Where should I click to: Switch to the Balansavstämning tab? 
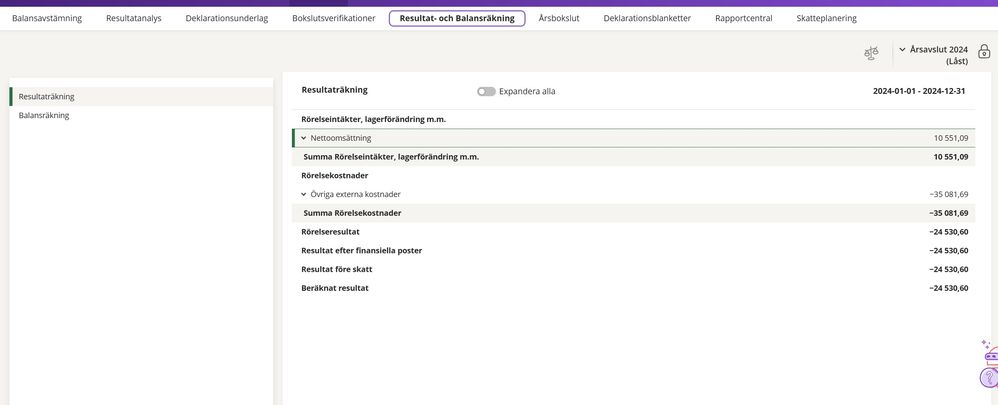coord(47,18)
